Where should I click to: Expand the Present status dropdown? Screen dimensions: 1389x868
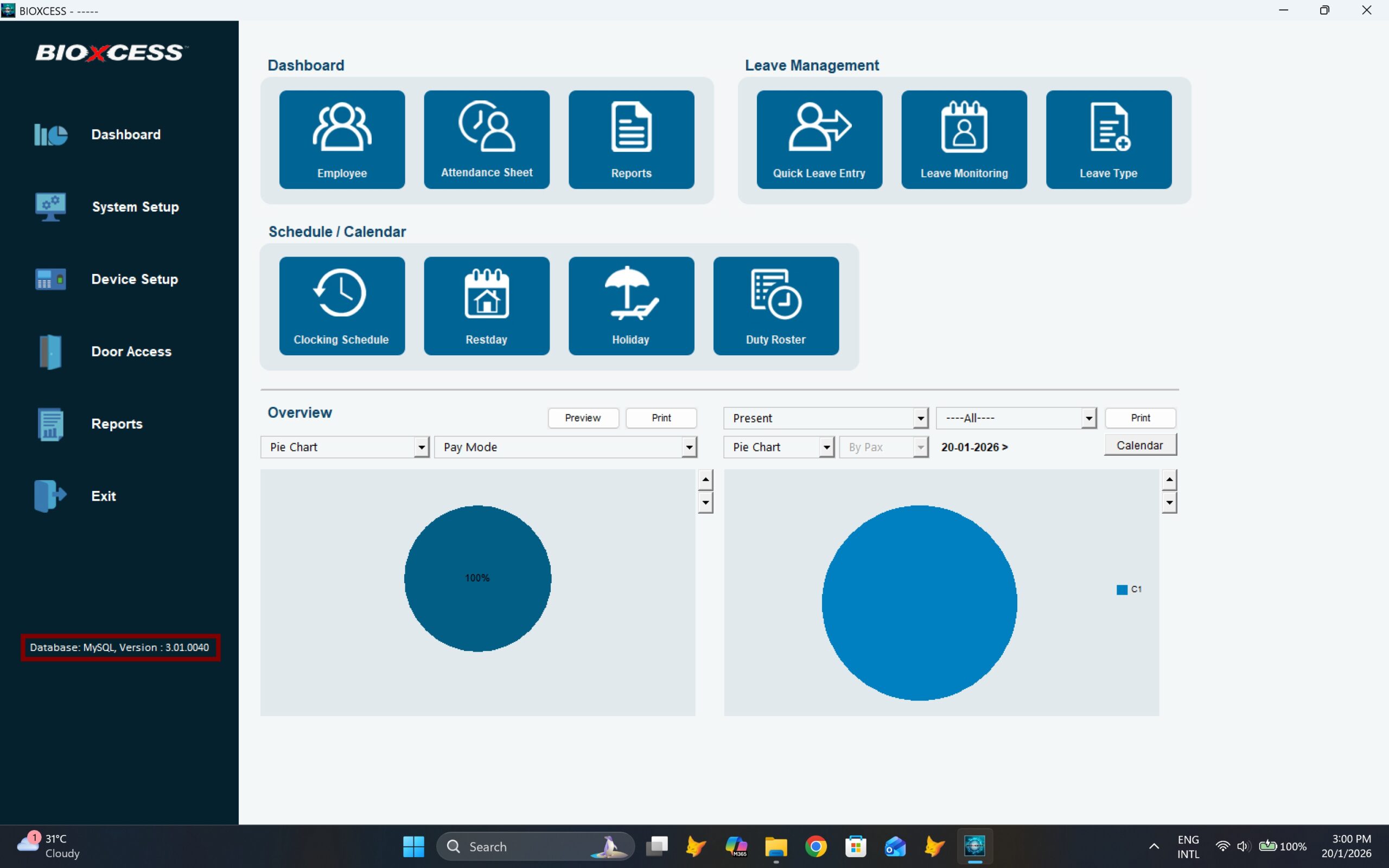[920, 418]
